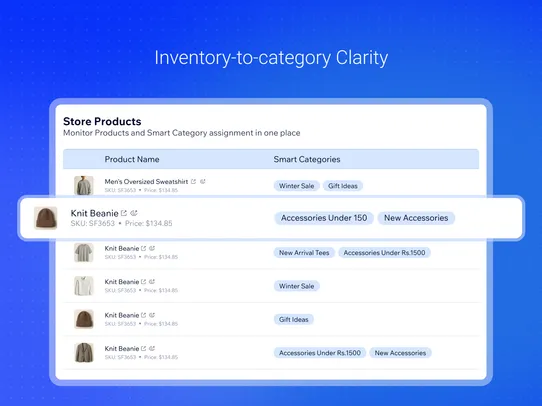The height and width of the screenshot is (406, 542).
Task: Click icon right of external-link icon in blazer thumbnail row
Action: (x=152, y=348)
